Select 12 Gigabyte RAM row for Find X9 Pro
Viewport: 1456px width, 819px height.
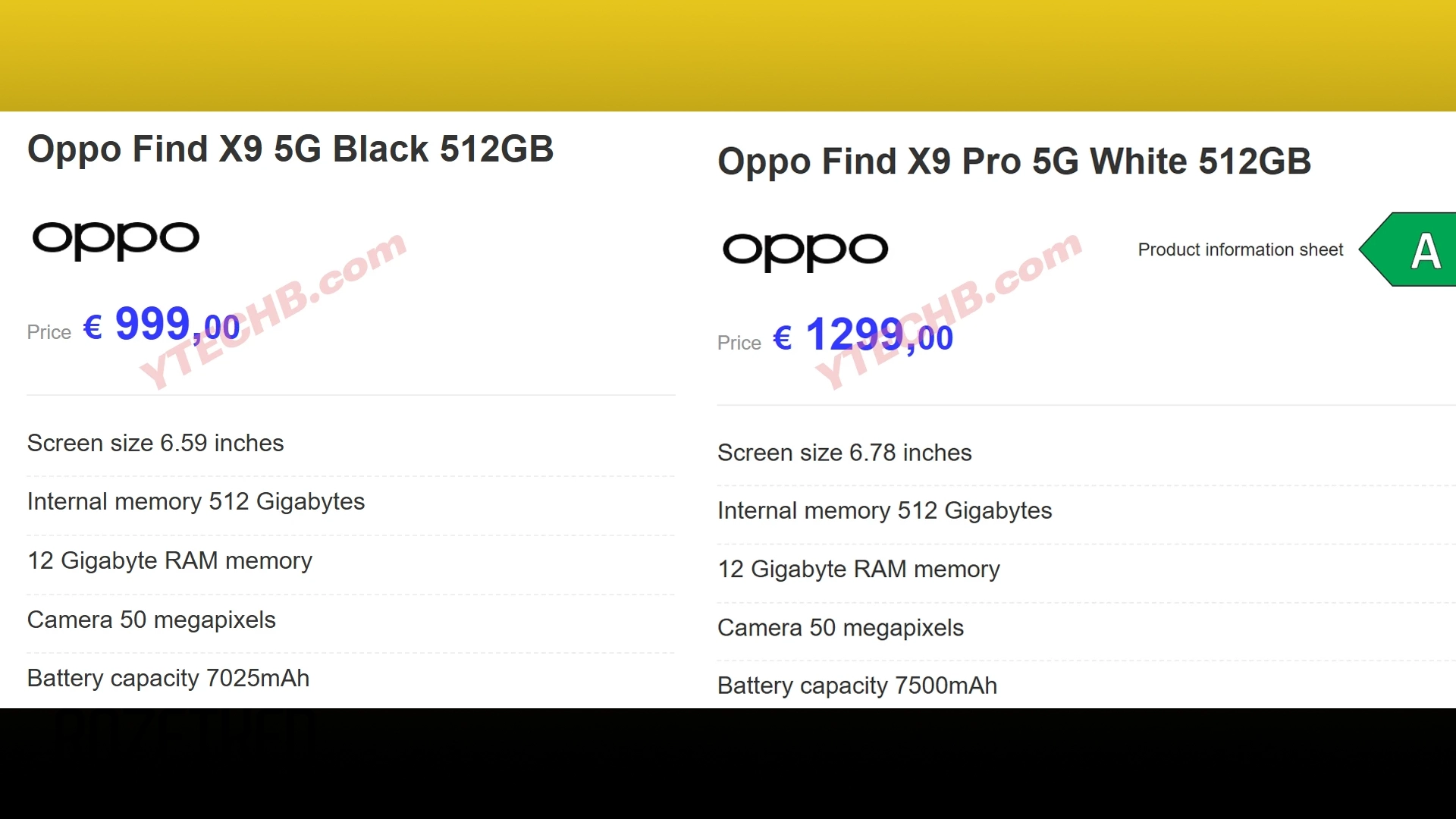coord(858,570)
